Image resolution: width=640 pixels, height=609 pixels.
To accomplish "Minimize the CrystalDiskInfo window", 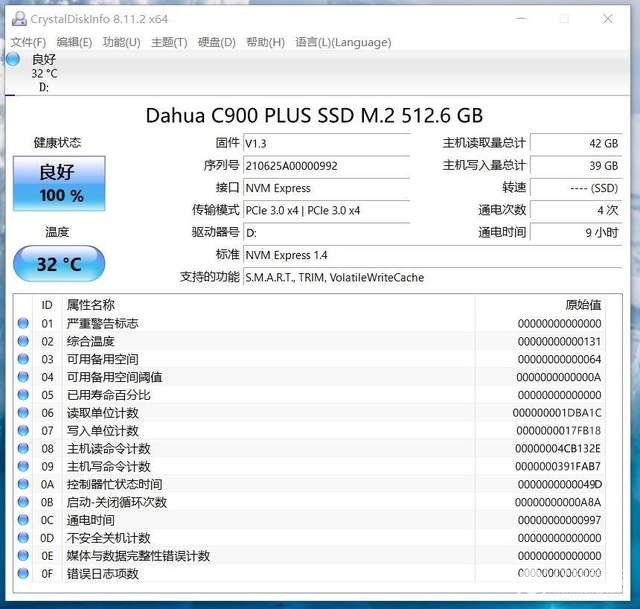I will click(x=521, y=18).
